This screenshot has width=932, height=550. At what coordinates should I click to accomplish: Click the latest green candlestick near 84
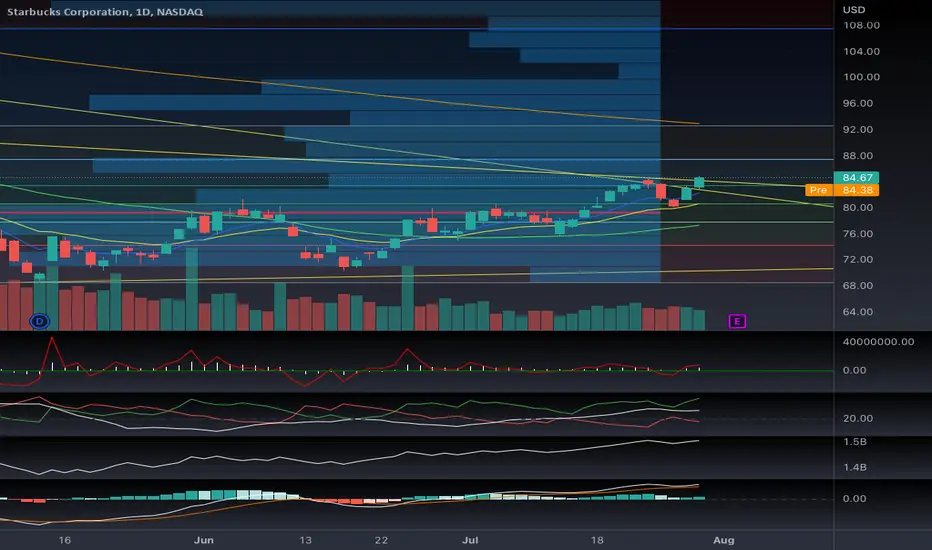[699, 183]
